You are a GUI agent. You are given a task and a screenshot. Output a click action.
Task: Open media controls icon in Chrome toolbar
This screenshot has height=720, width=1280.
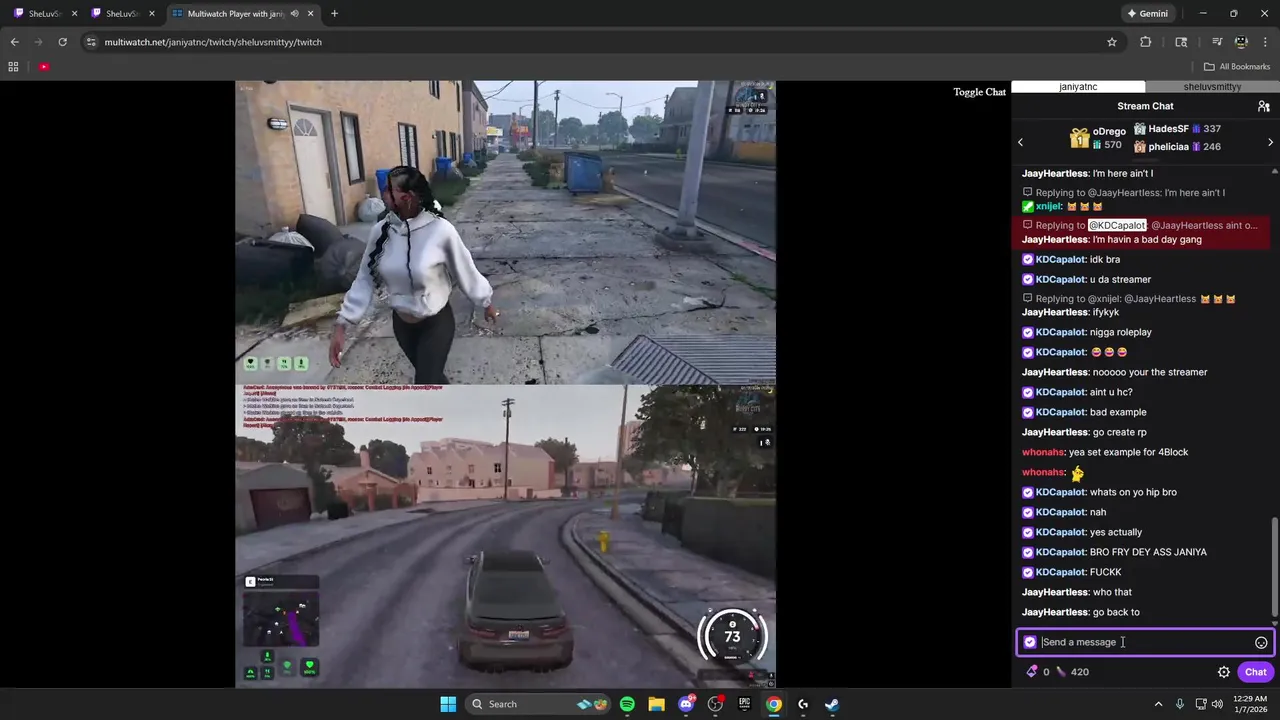1217,42
